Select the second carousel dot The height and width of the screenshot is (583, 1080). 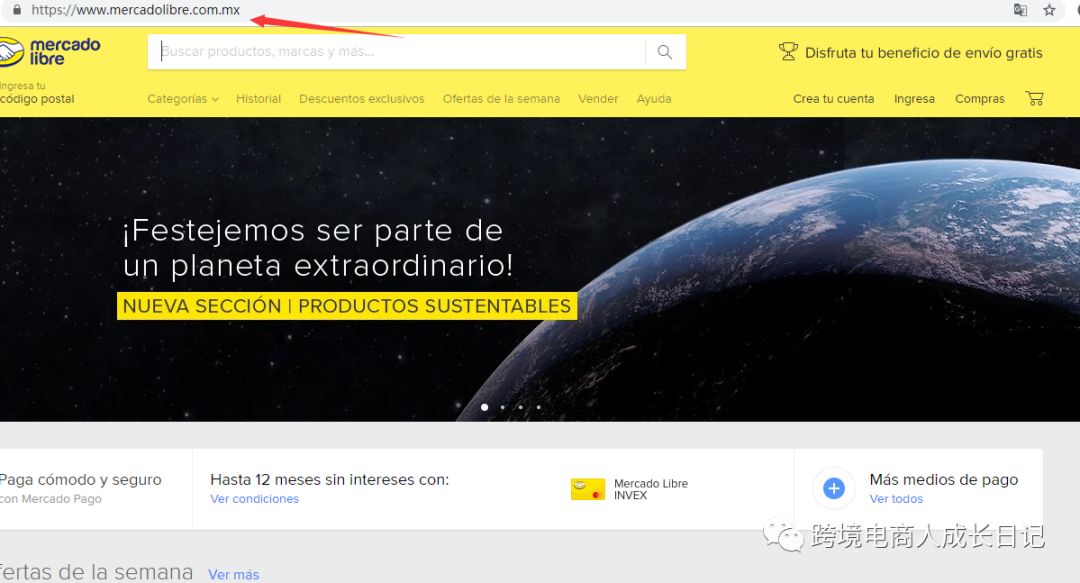point(503,407)
